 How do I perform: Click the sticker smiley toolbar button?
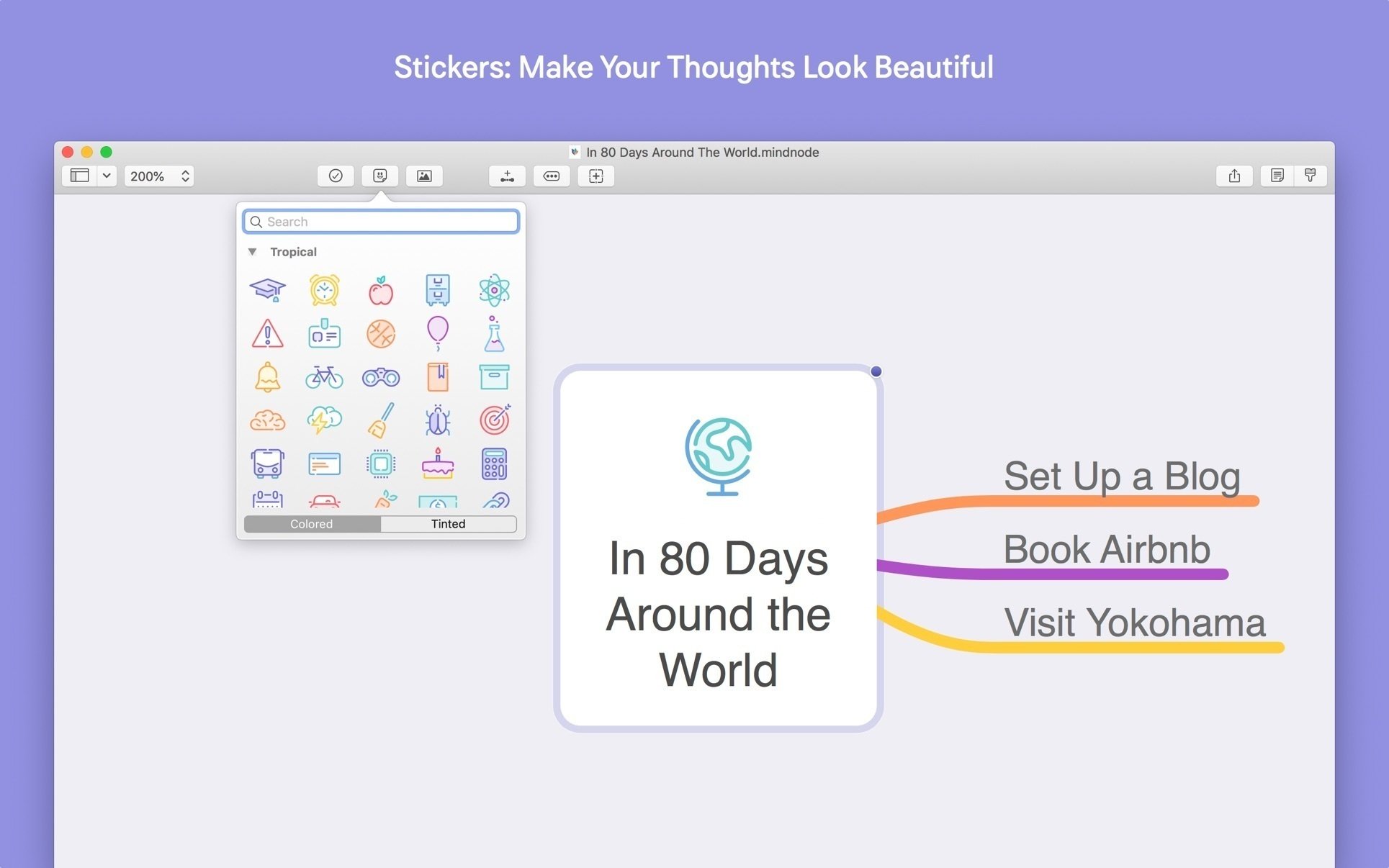click(x=380, y=176)
